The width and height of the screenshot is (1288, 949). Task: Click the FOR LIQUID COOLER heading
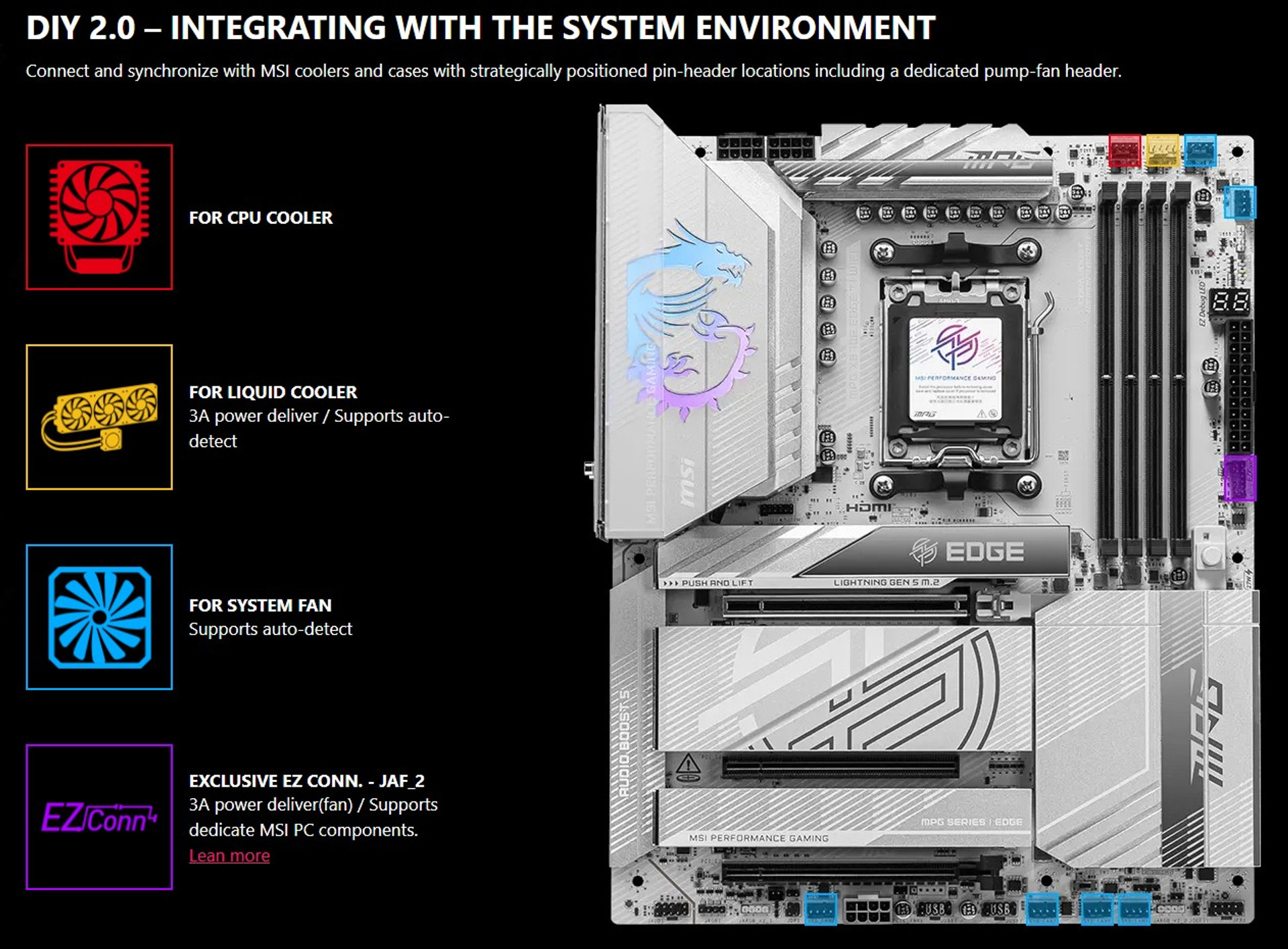(273, 392)
